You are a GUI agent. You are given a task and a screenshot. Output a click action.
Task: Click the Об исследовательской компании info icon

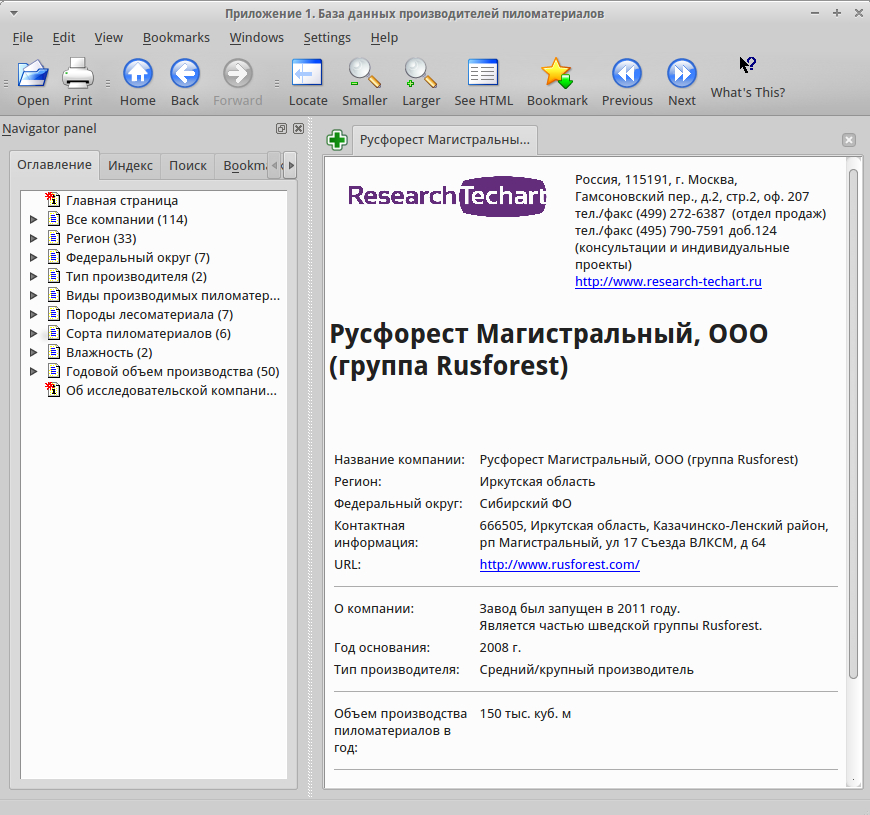(x=53, y=389)
